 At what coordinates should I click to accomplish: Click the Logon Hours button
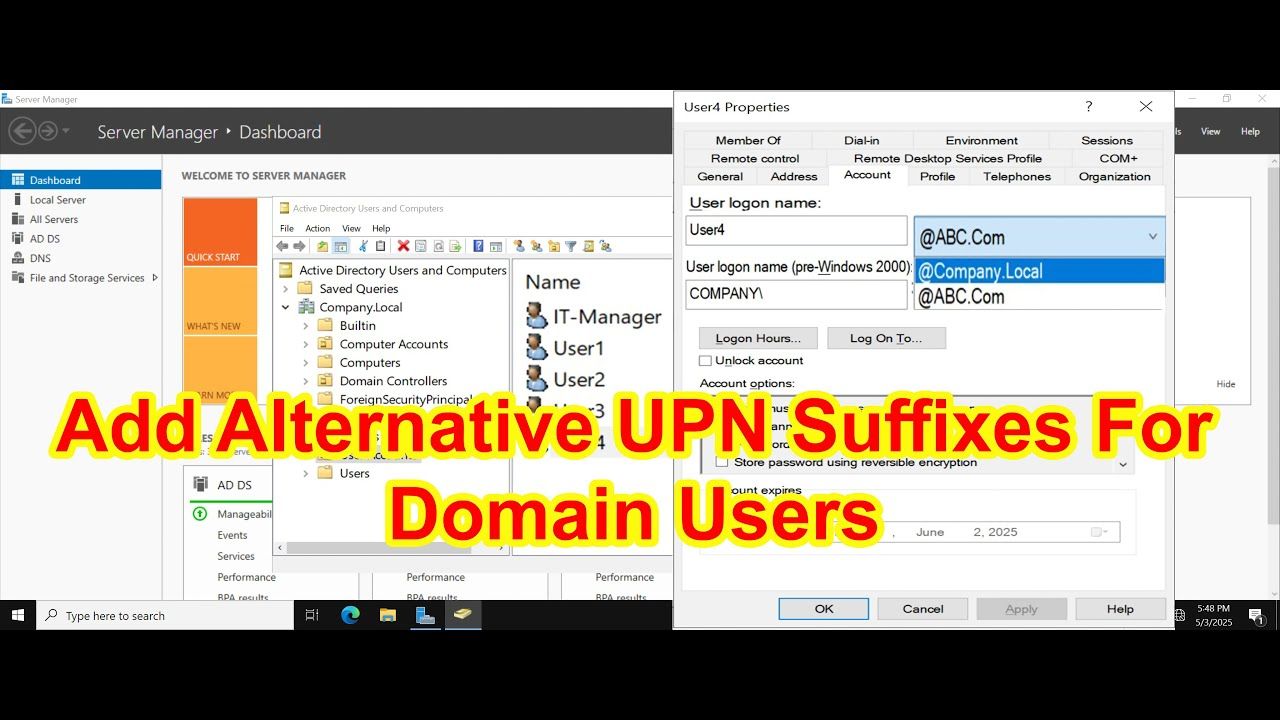pyautogui.click(x=758, y=338)
